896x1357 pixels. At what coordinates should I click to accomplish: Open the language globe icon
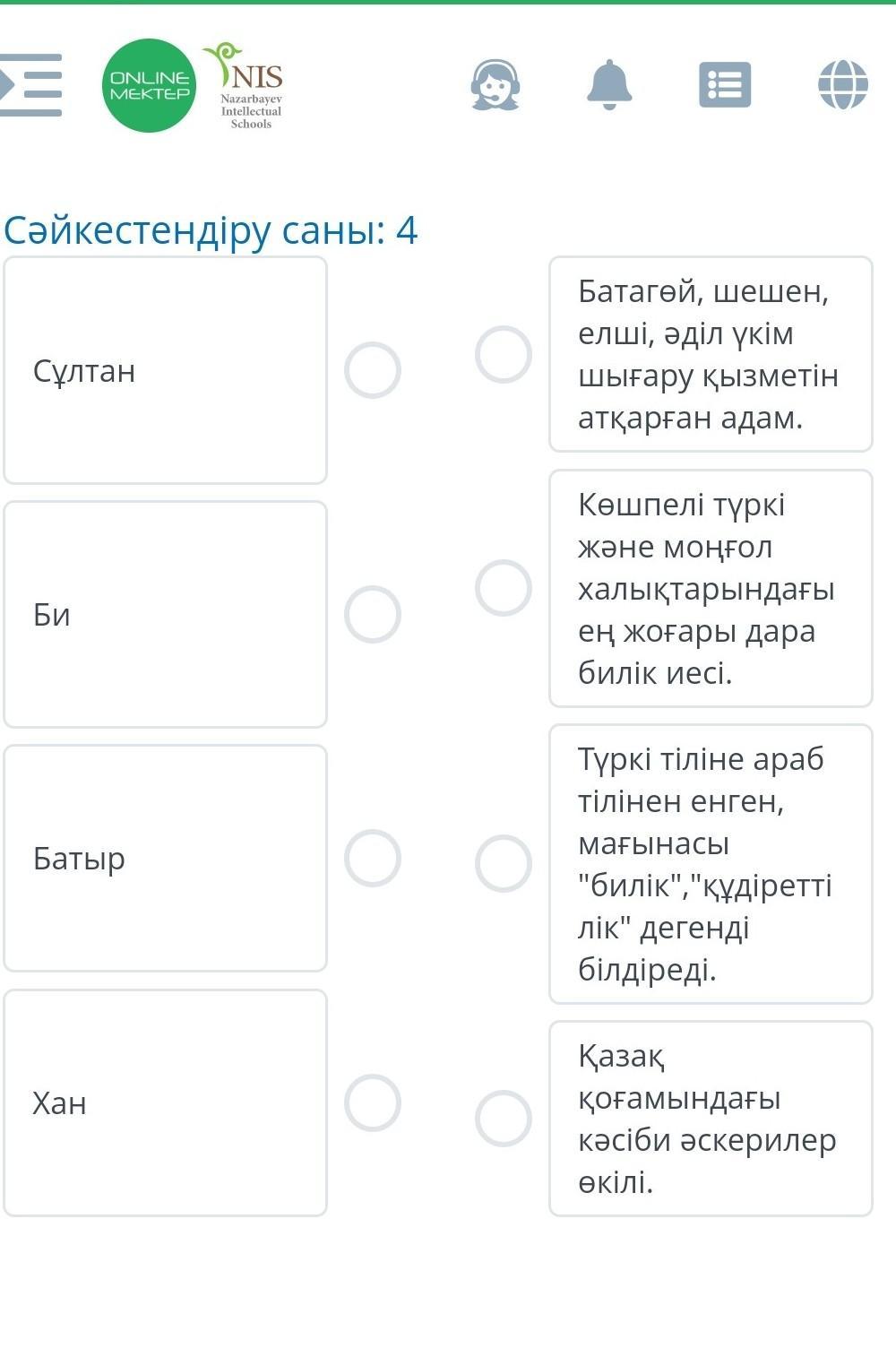pos(842,85)
